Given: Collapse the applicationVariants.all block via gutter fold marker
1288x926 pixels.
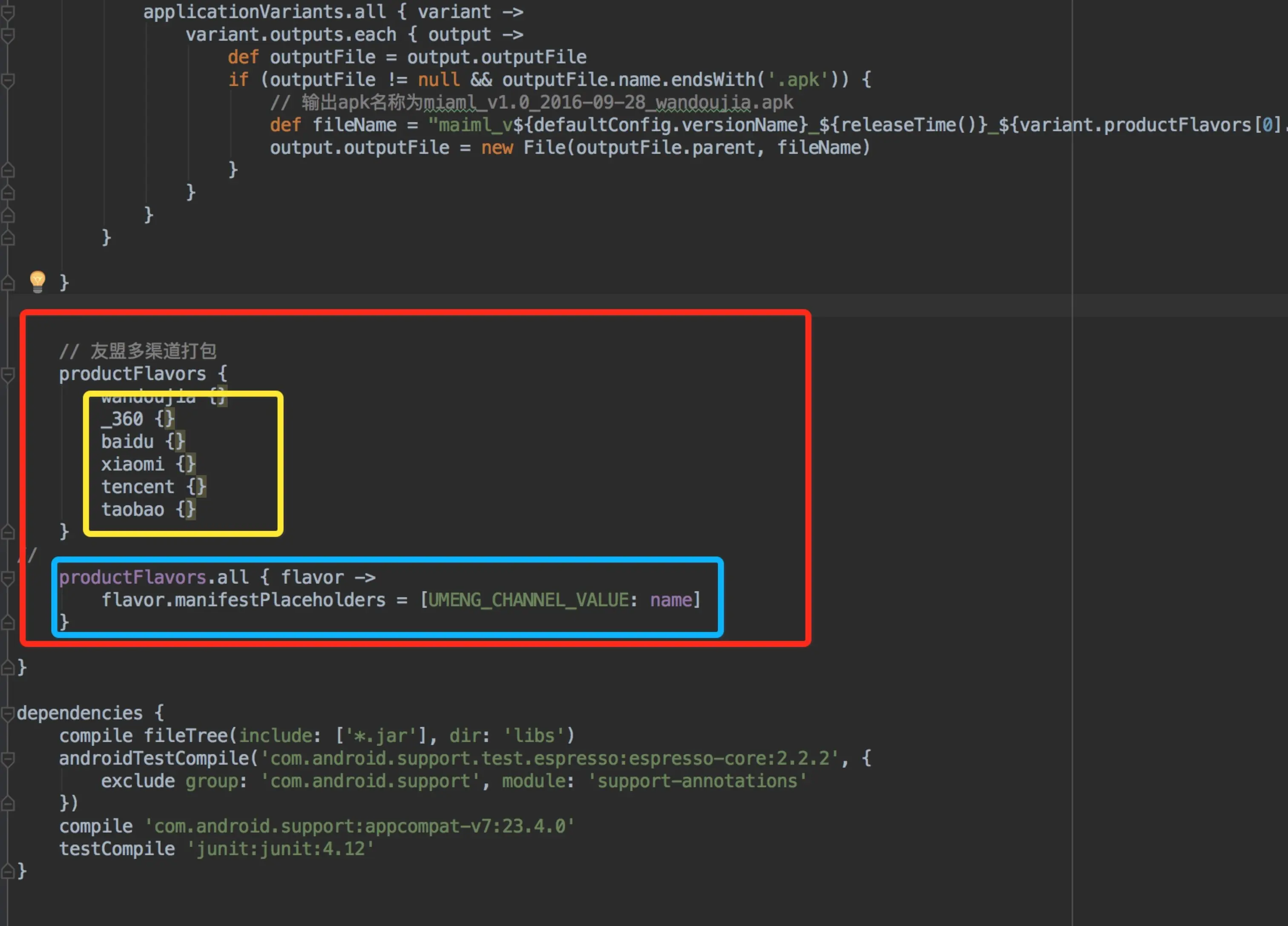Looking at the screenshot, I should click(x=7, y=12).
